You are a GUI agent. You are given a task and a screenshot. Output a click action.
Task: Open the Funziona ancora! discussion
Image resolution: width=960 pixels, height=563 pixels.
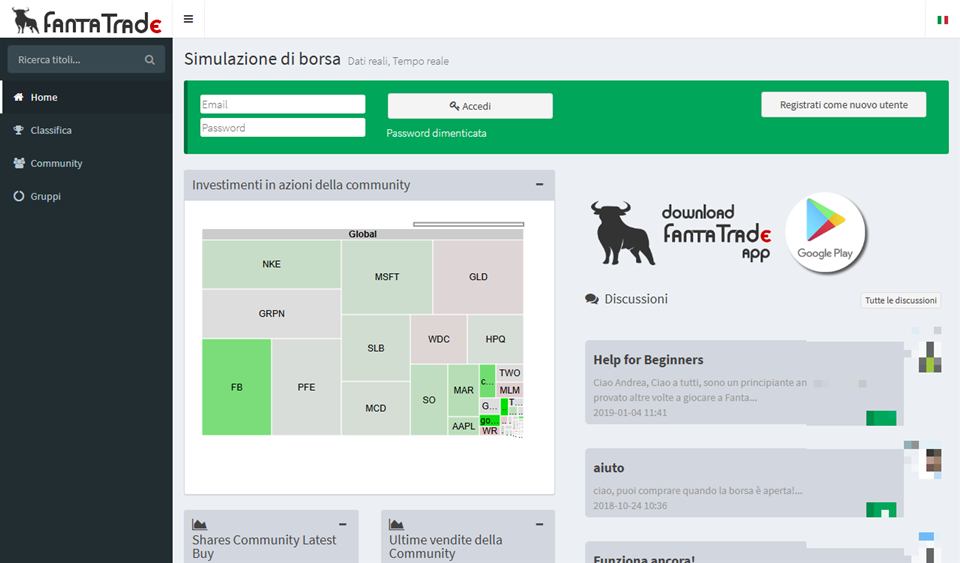tap(644, 558)
